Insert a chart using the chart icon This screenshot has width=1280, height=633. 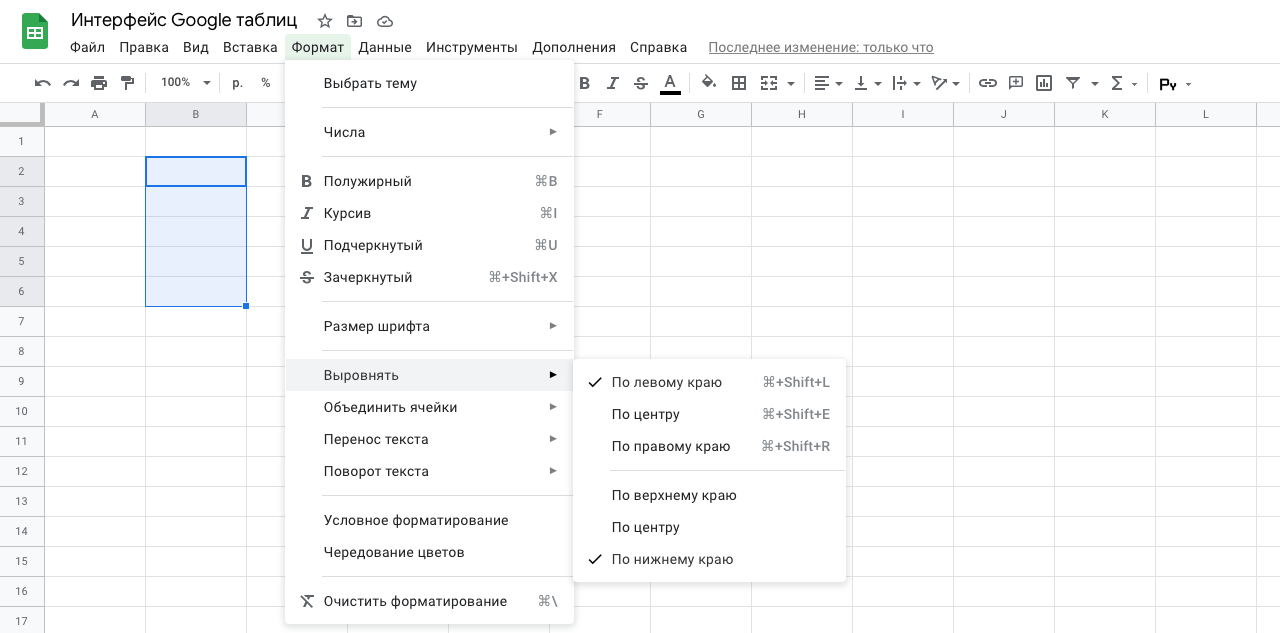coord(1044,83)
